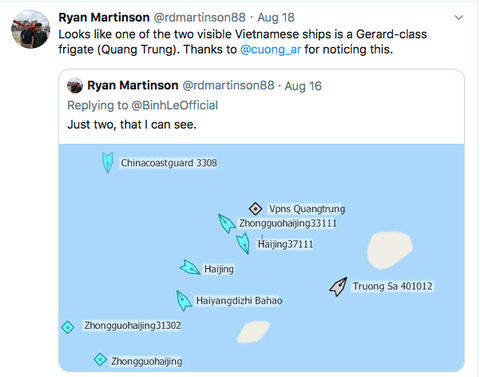Click the small island near map bottom
This screenshot has height=377, width=480.
[x=253, y=332]
